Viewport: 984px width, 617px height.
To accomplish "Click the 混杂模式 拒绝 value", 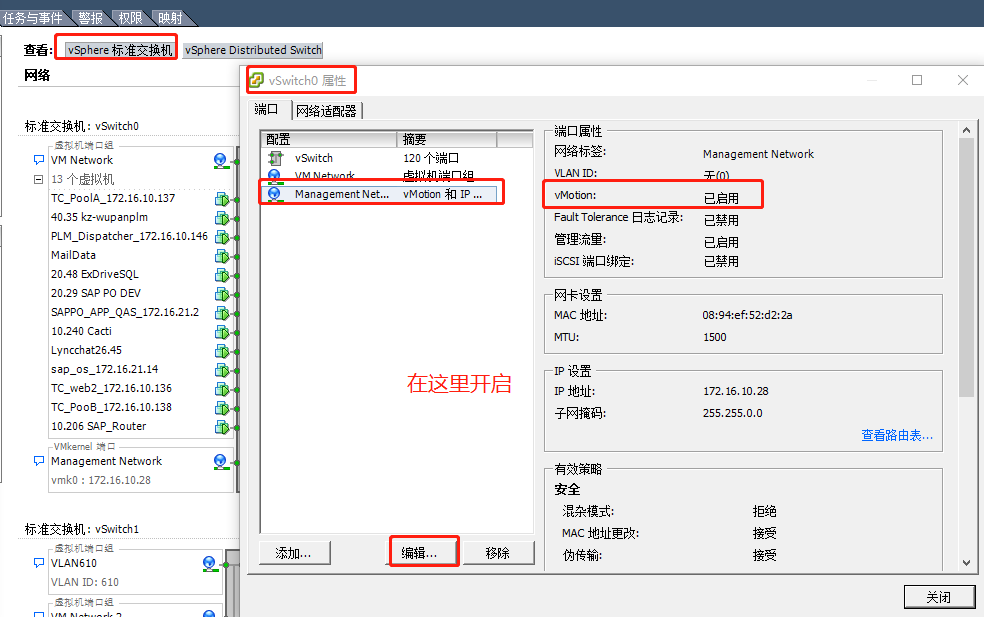I will pyautogui.click(x=764, y=512).
